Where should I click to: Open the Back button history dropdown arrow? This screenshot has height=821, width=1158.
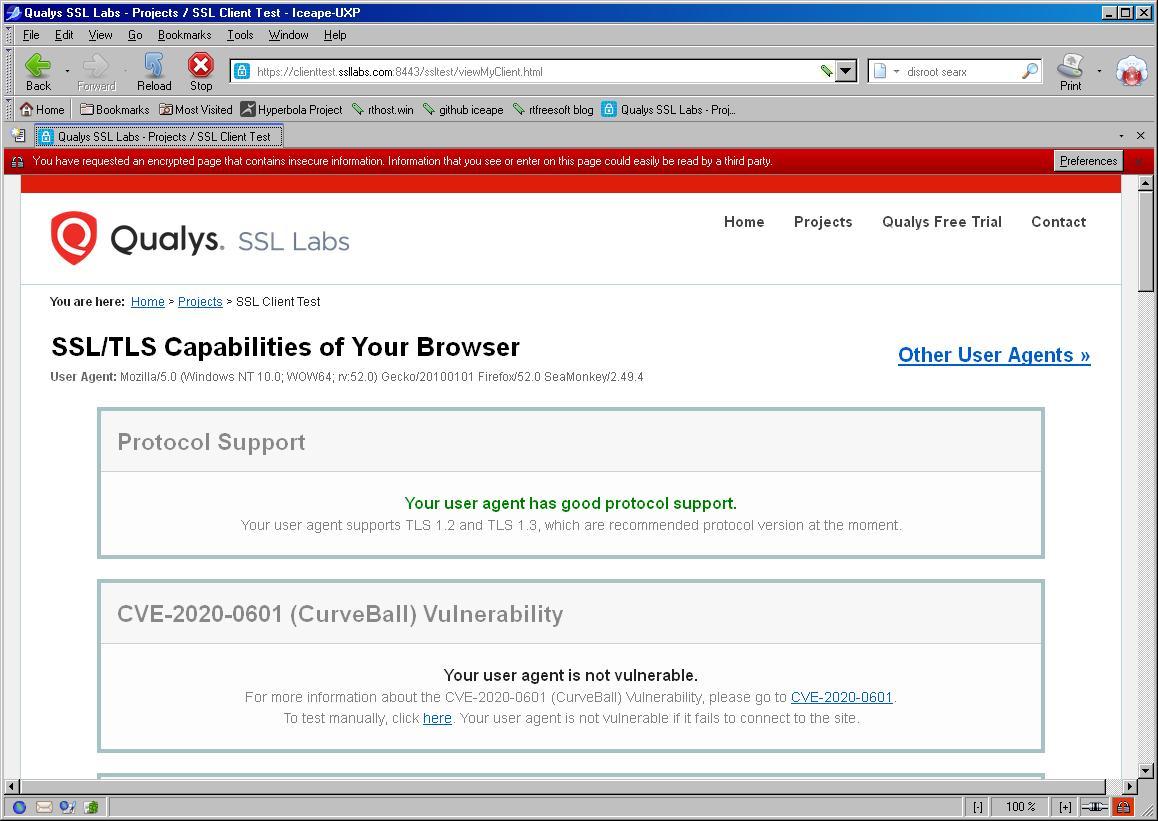[66, 72]
